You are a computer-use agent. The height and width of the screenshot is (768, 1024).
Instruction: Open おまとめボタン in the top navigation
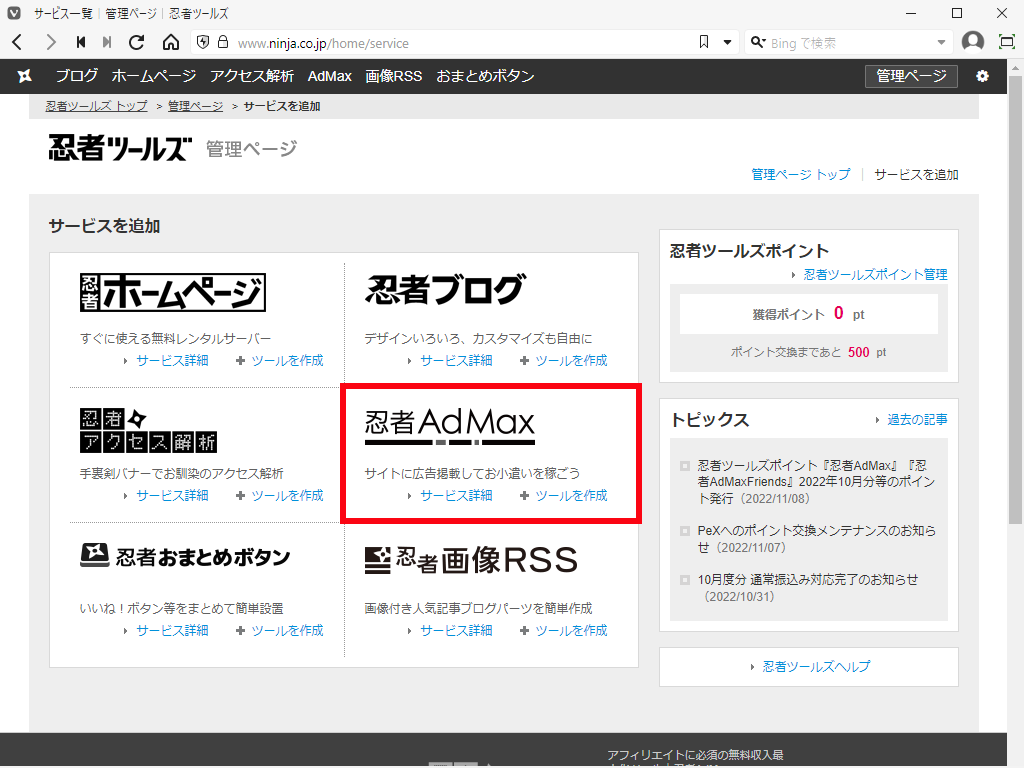[x=485, y=76]
